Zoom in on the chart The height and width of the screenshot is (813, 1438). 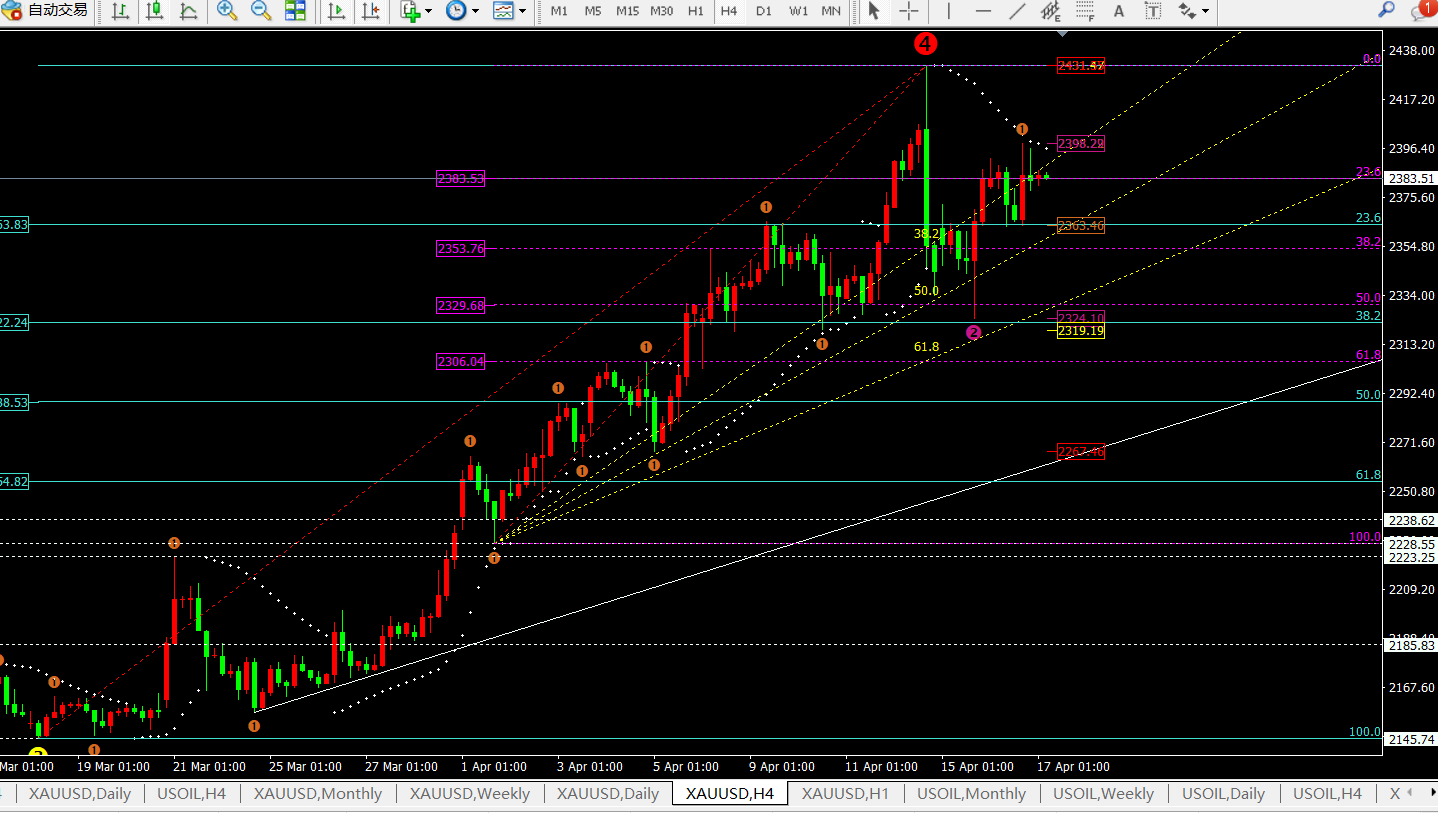pyautogui.click(x=227, y=11)
